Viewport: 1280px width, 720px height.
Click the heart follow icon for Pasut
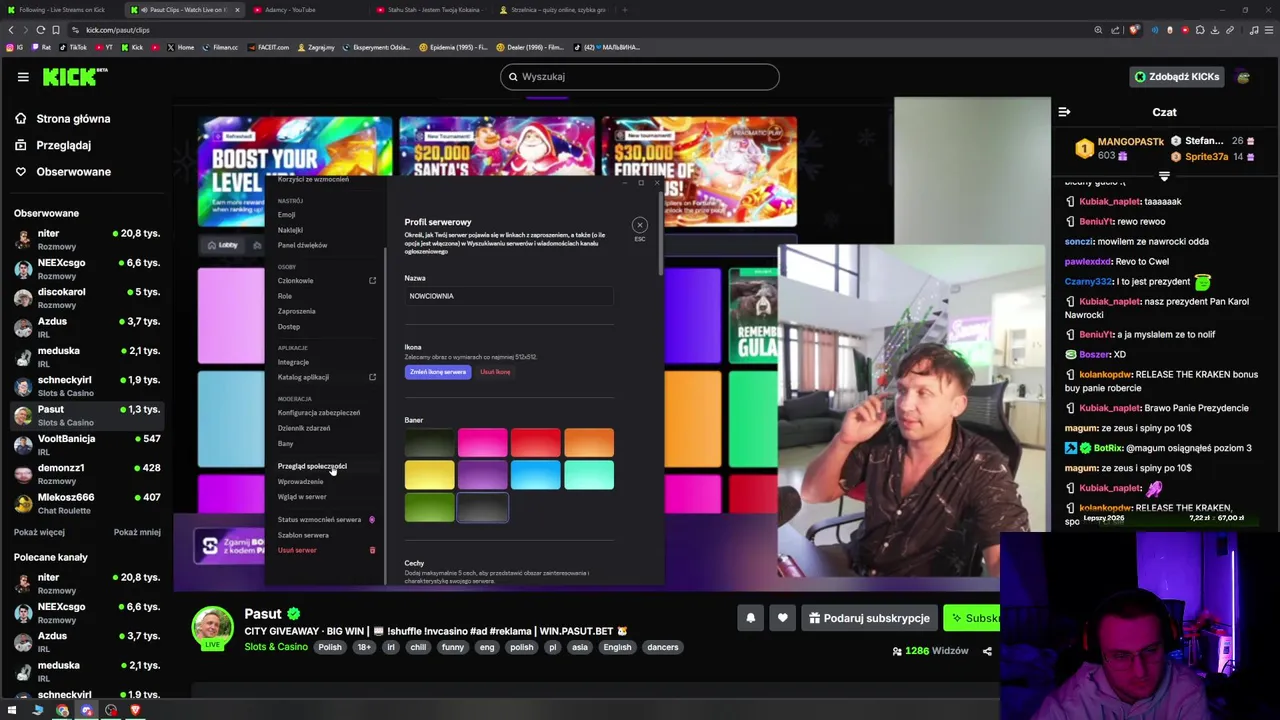click(783, 618)
